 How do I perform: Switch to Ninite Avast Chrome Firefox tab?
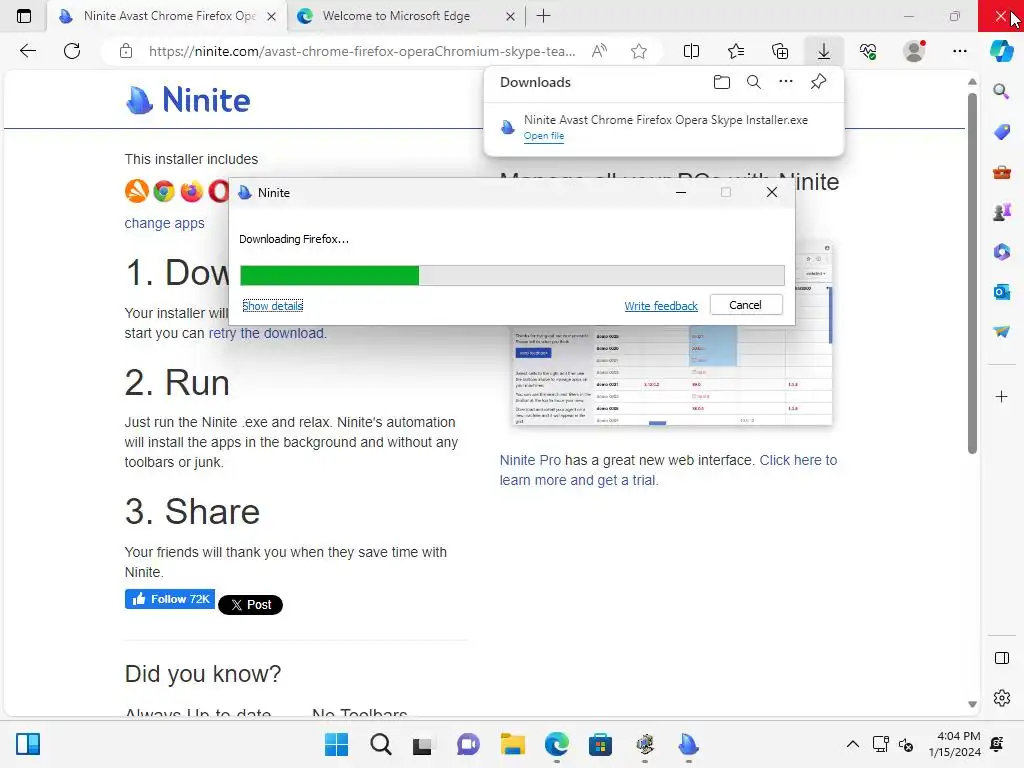coord(166,16)
